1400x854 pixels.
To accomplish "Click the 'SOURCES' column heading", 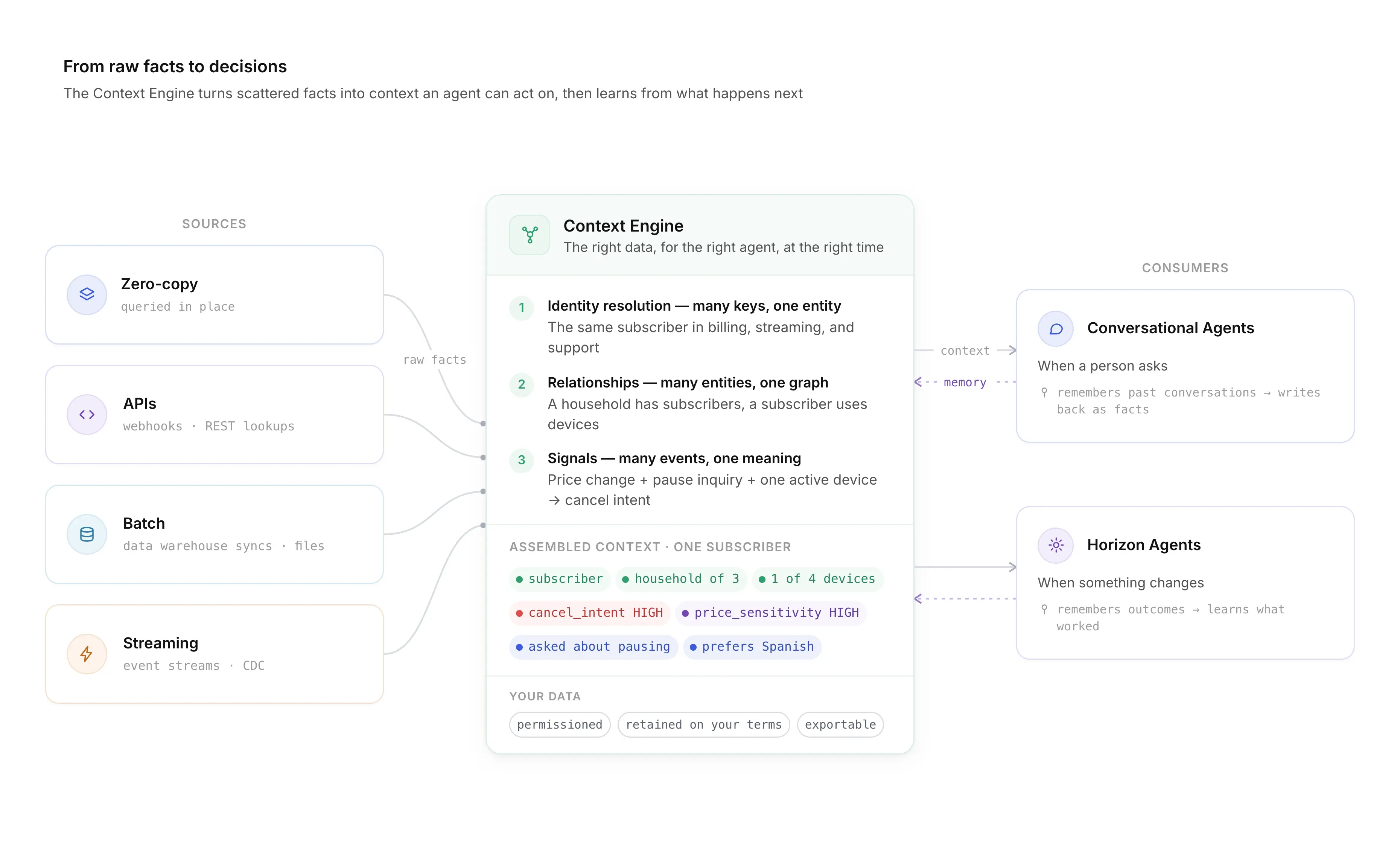I will (x=214, y=224).
